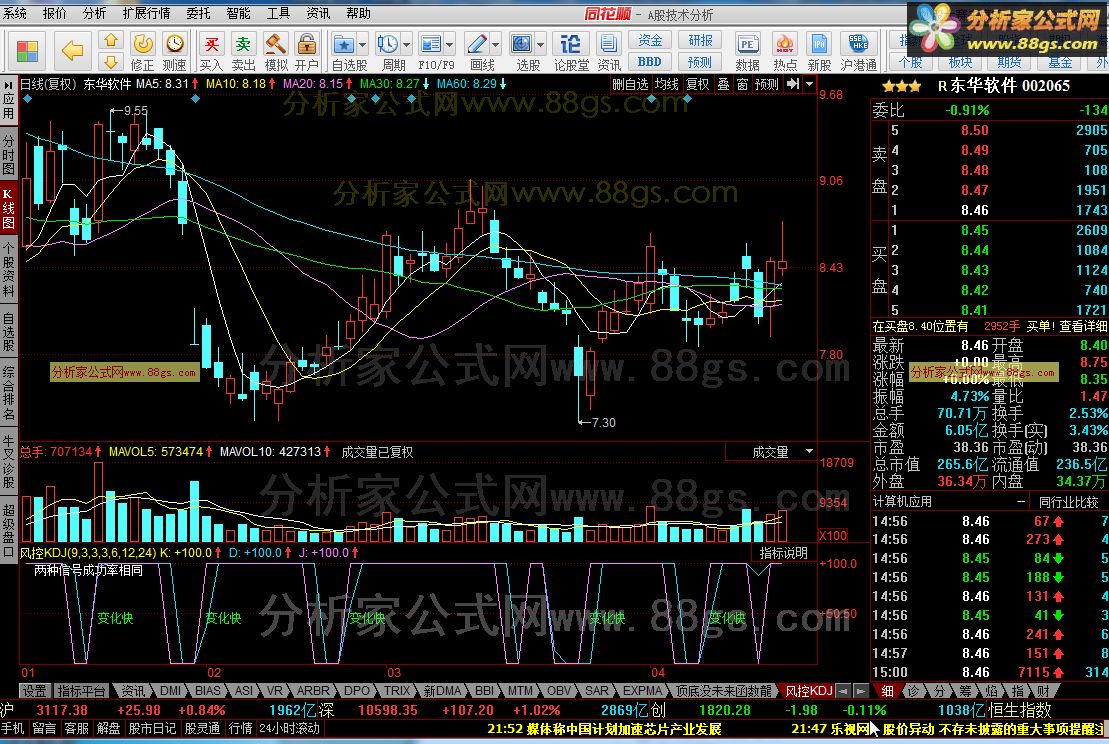Image resolution: width=1109 pixels, height=744 pixels.
Task: Select the OBV indicator tab
Action: [559, 691]
